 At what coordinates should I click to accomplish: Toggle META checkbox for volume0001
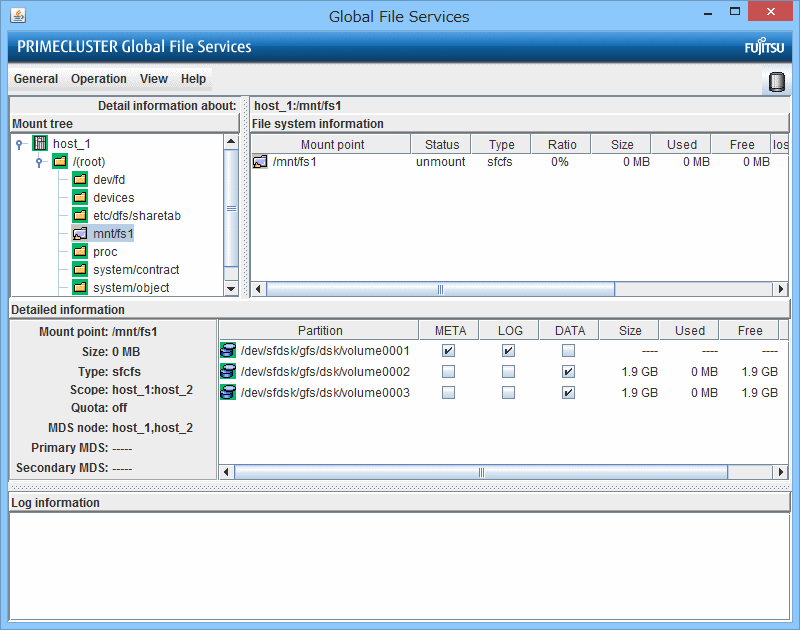pos(448,350)
